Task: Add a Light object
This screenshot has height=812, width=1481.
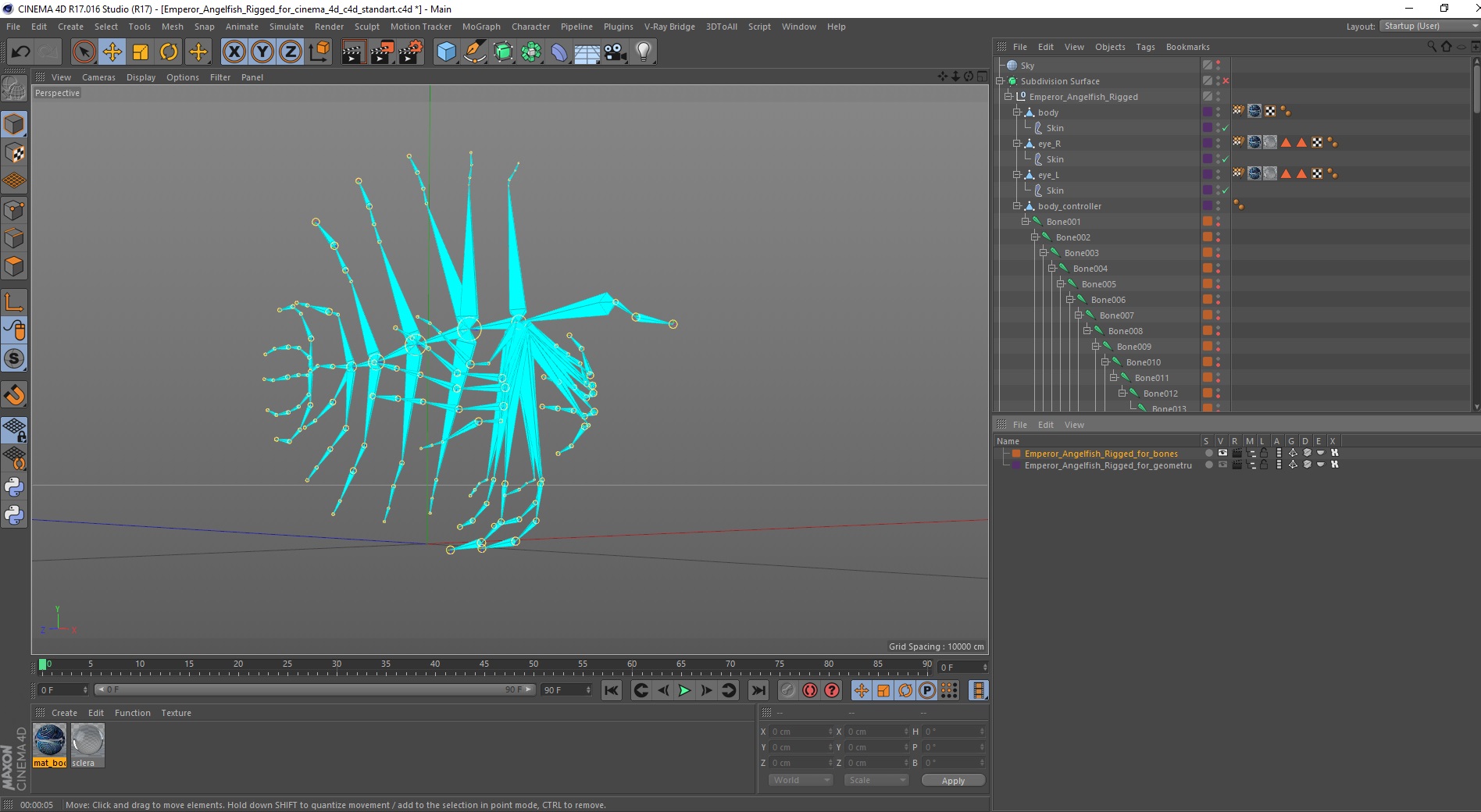Action: click(644, 52)
